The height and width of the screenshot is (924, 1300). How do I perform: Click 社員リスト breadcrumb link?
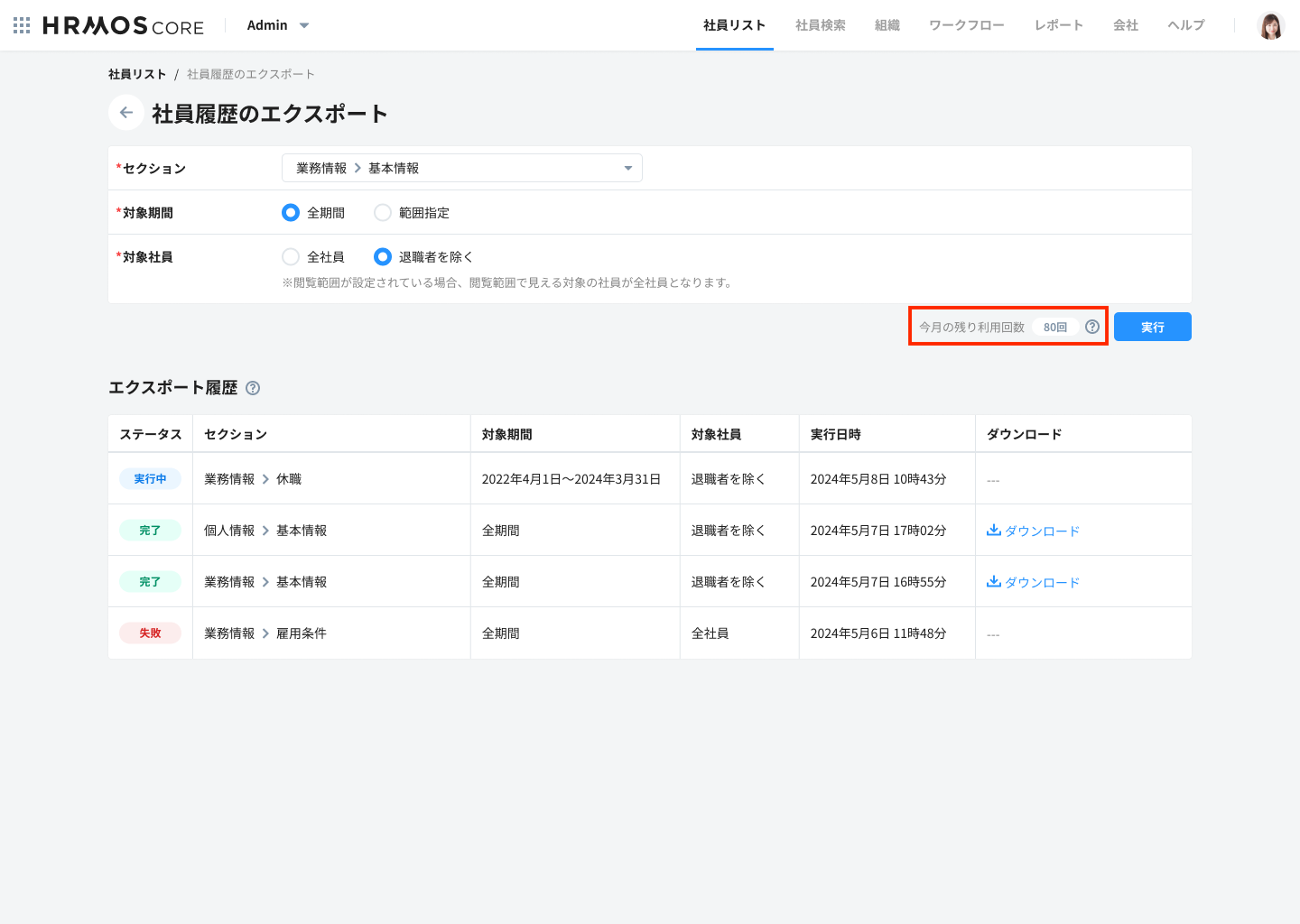[x=137, y=74]
